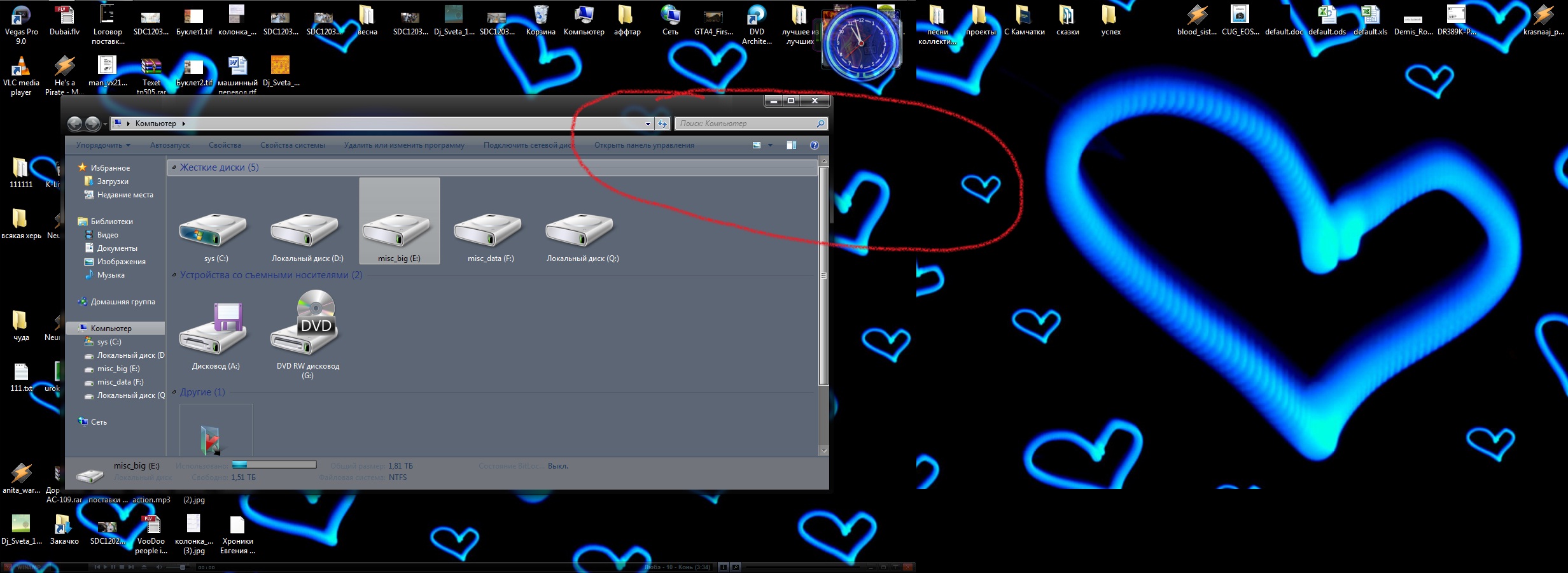Click the refresh button beside the address bar
1568x573 pixels.
pos(662,124)
